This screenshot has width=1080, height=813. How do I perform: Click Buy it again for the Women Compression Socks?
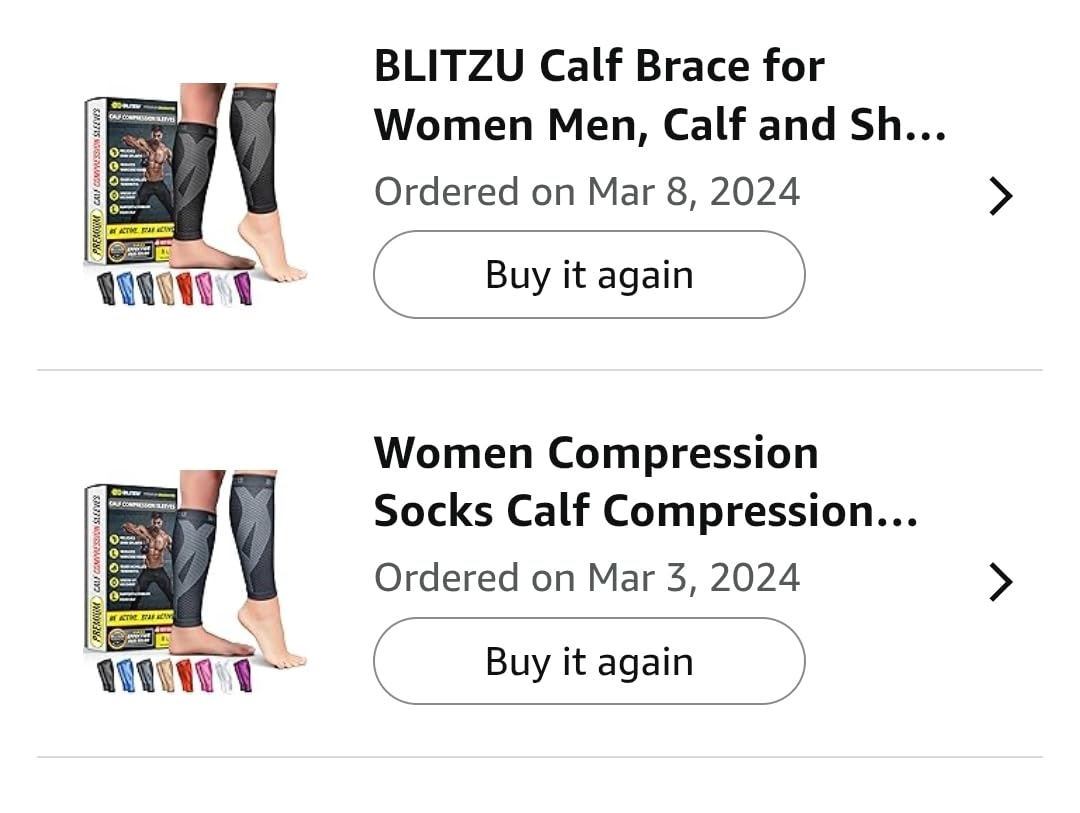click(x=589, y=661)
